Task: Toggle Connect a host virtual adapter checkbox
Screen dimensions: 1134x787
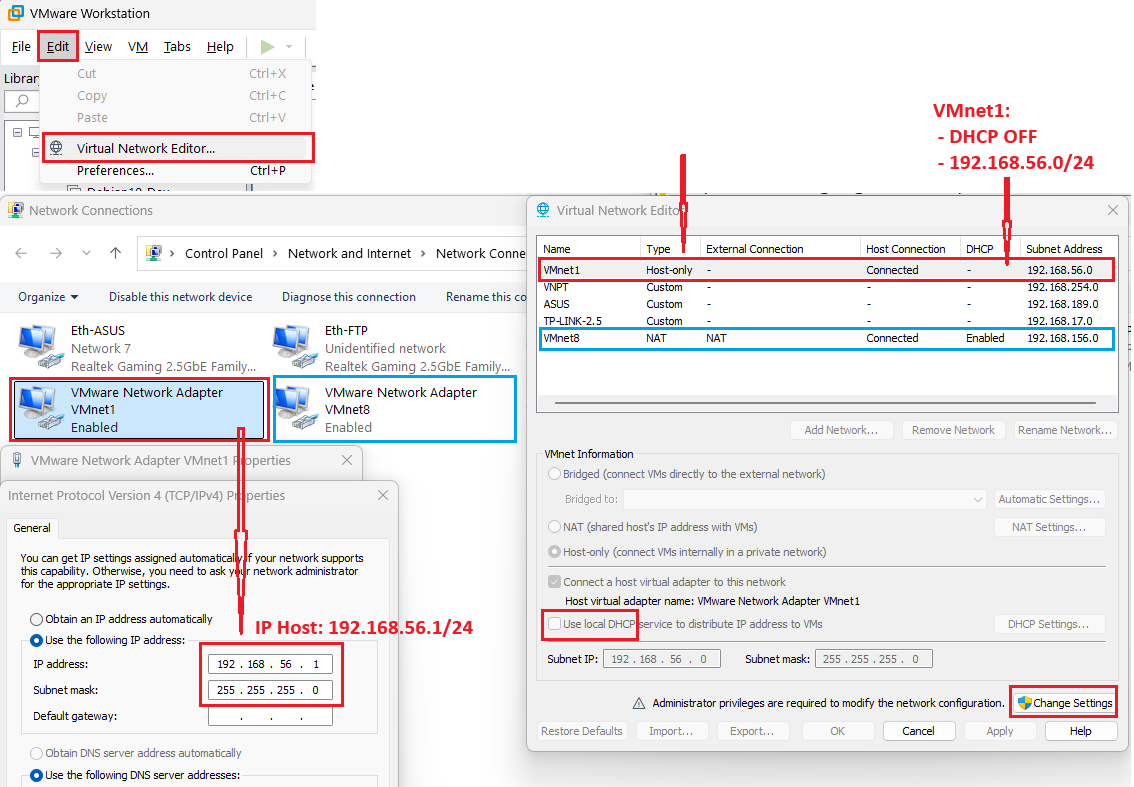Action: [x=555, y=582]
